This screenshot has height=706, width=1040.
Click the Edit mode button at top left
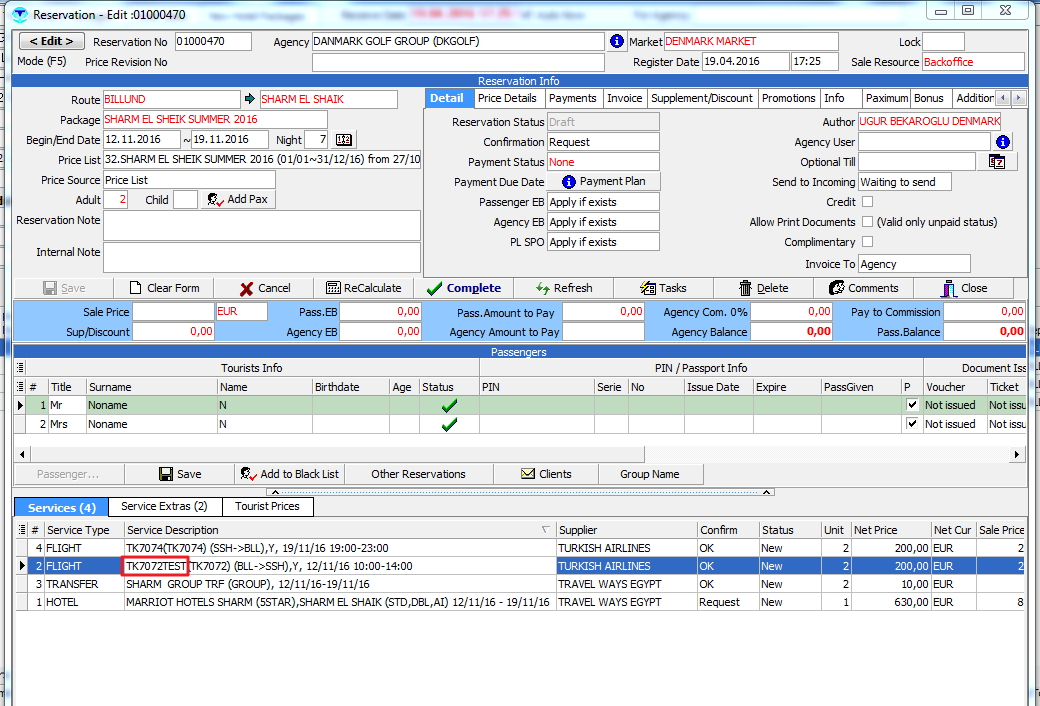52,42
